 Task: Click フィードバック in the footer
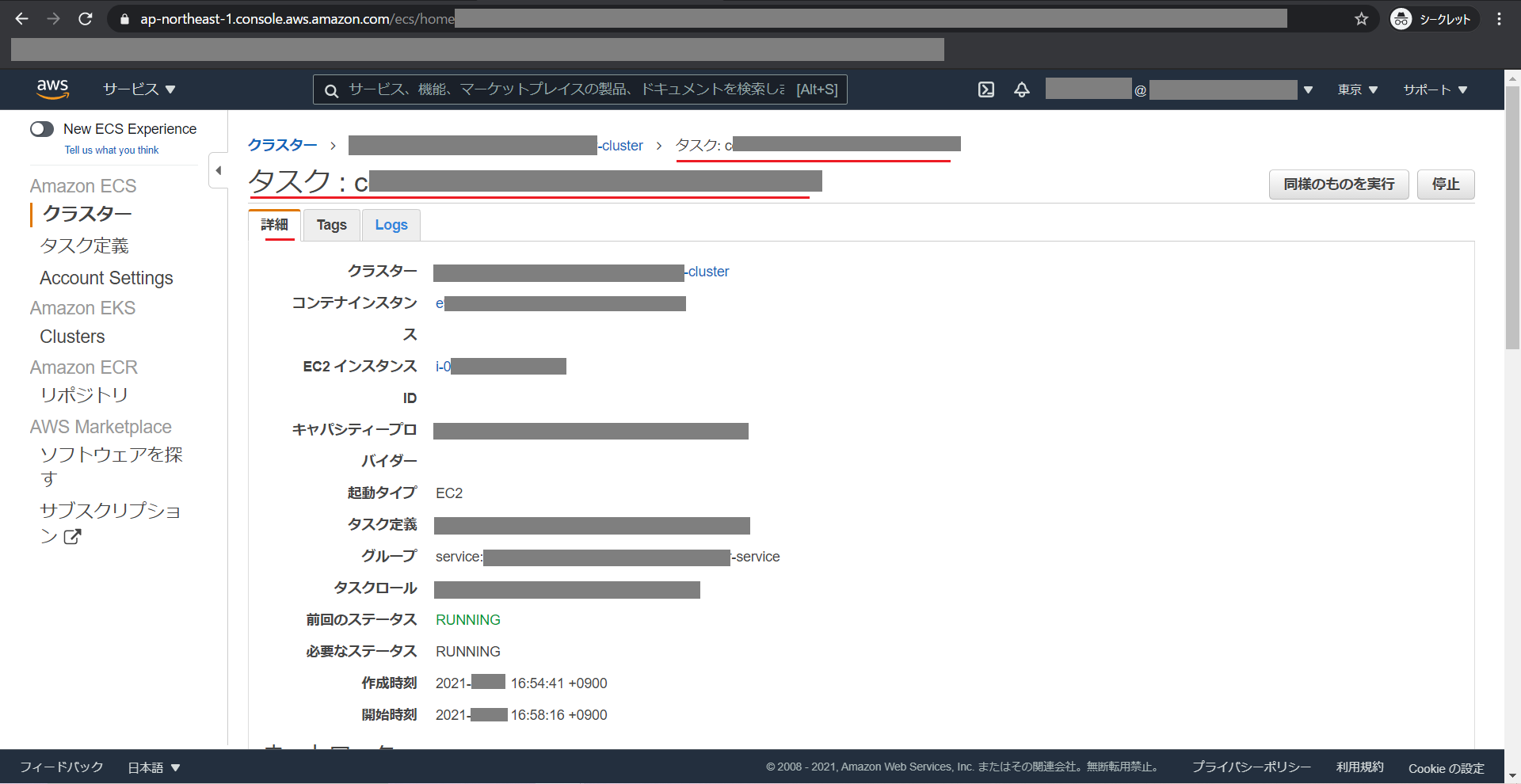[62, 767]
